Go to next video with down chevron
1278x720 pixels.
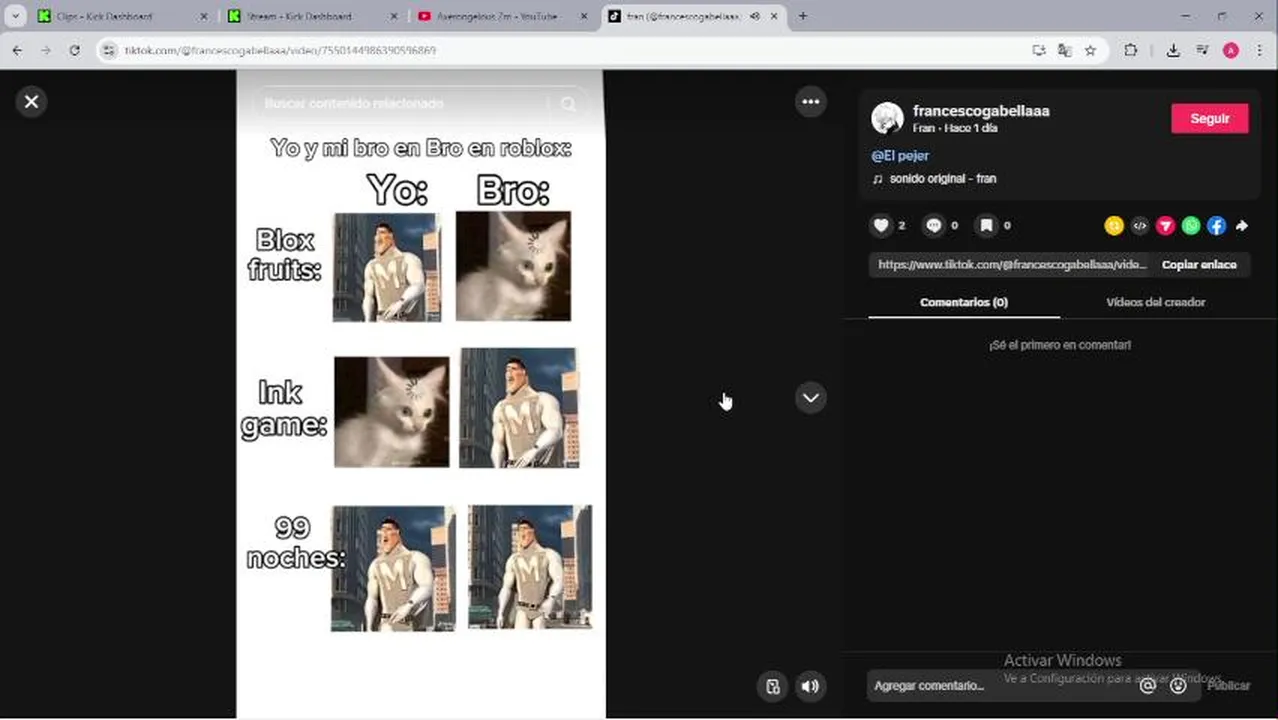810,397
